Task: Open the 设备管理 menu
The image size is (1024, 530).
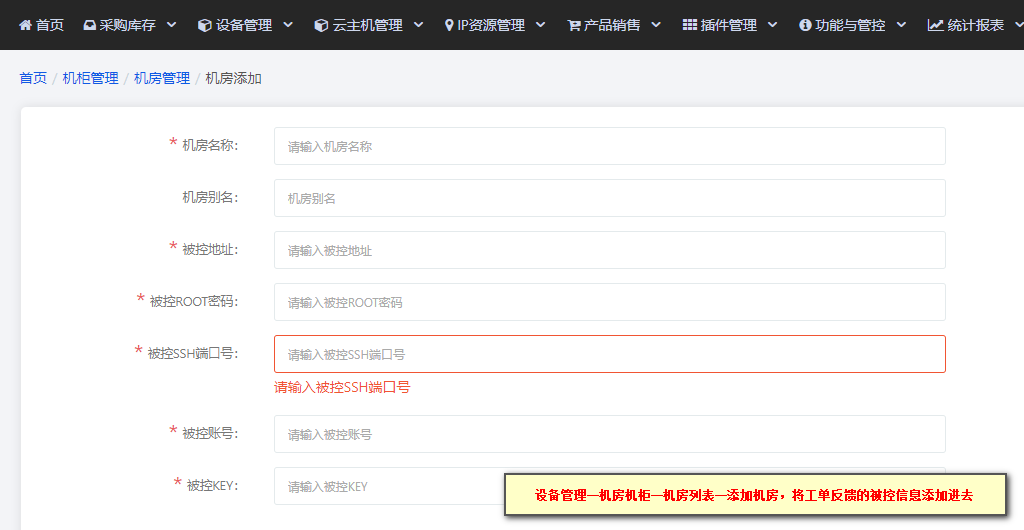Action: 246,25
